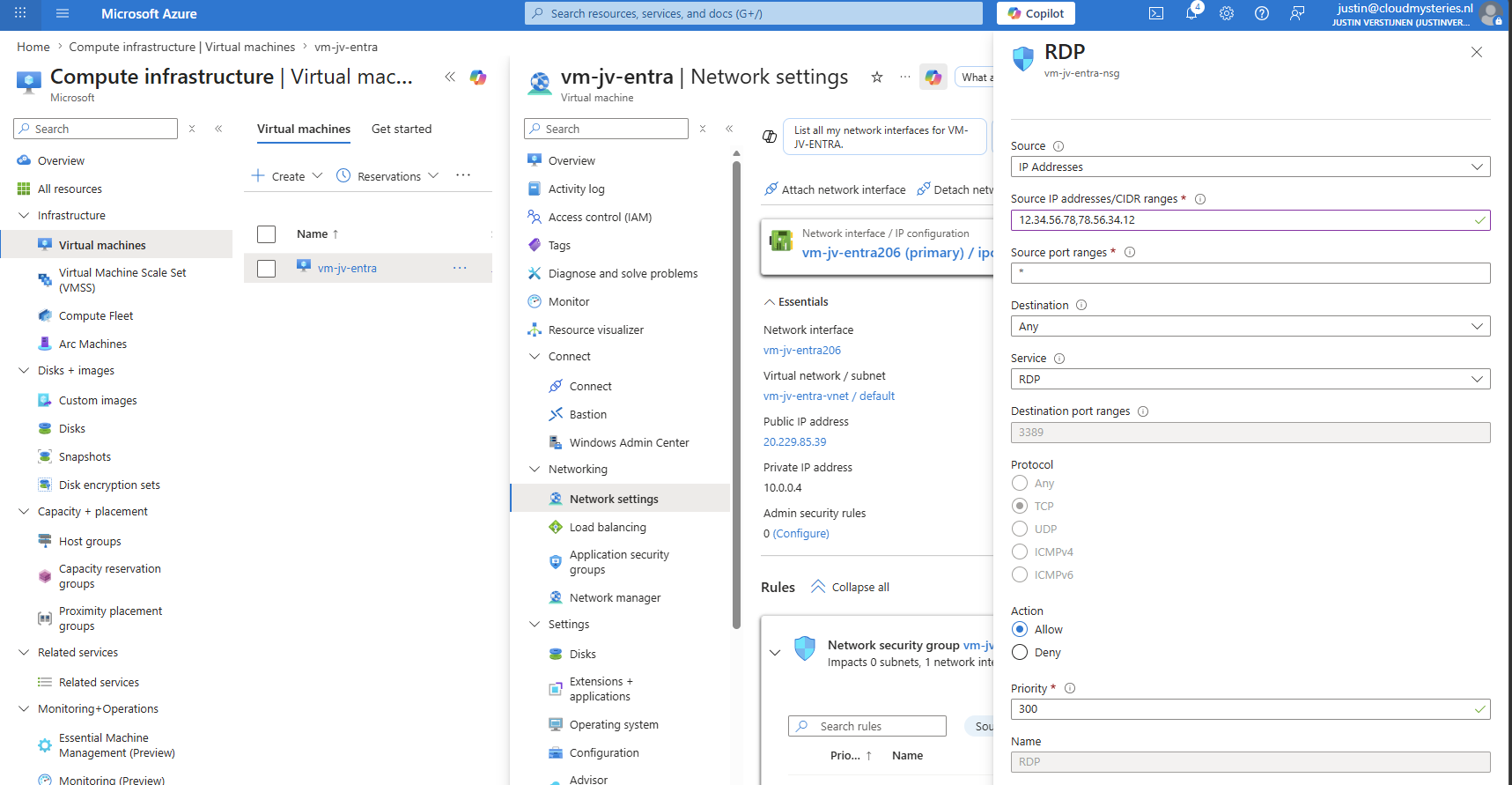Viewport: 1512px width, 785px height.
Task: Open the Service dropdown set to RDP
Action: 1250,379
